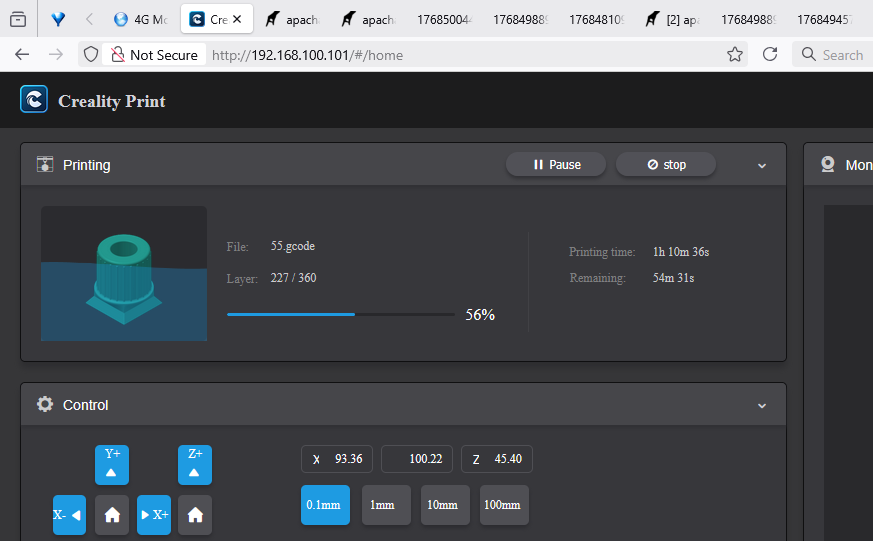Viewport: 873px width, 541px height.
Task: Collapse the Control panel
Action: coord(762,406)
